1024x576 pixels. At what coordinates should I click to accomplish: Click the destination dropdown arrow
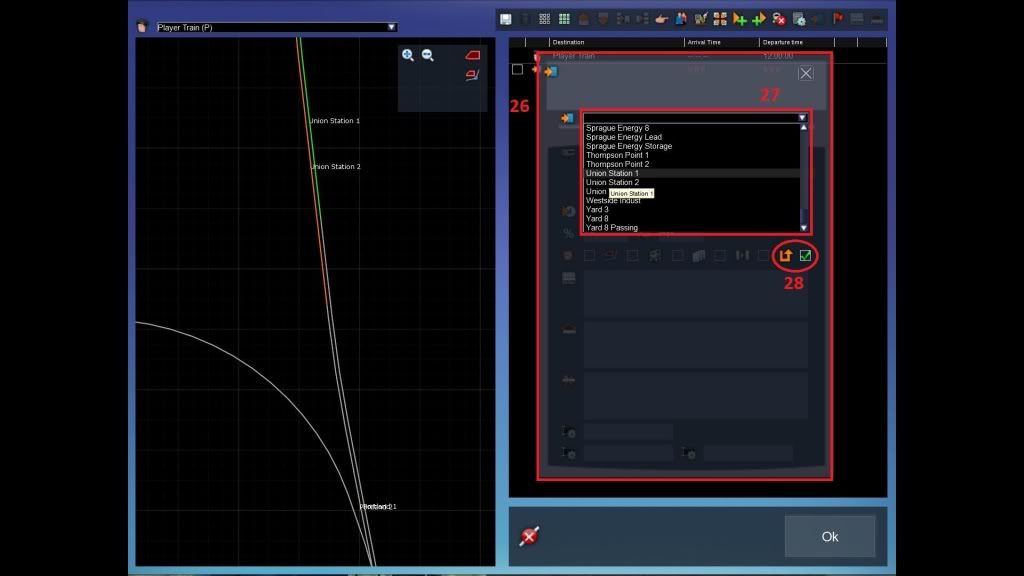tap(802, 118)
